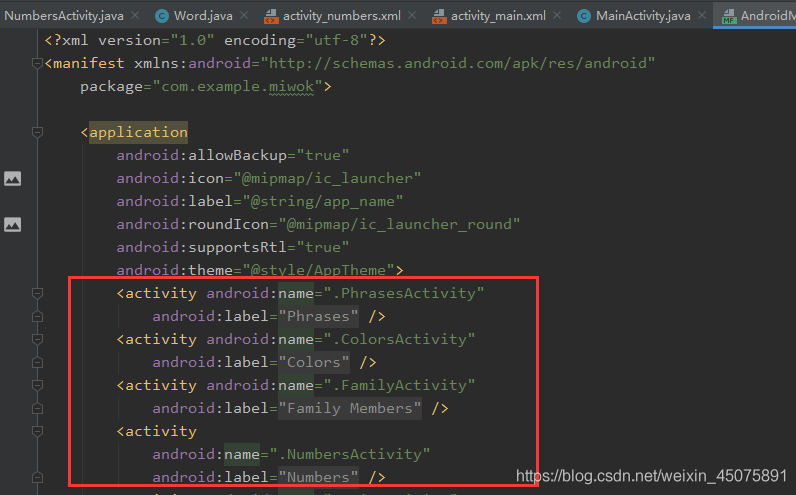Switch to MainActivity.java tab
This screenshot has height=495, width=796.
(x=643, y=16)
